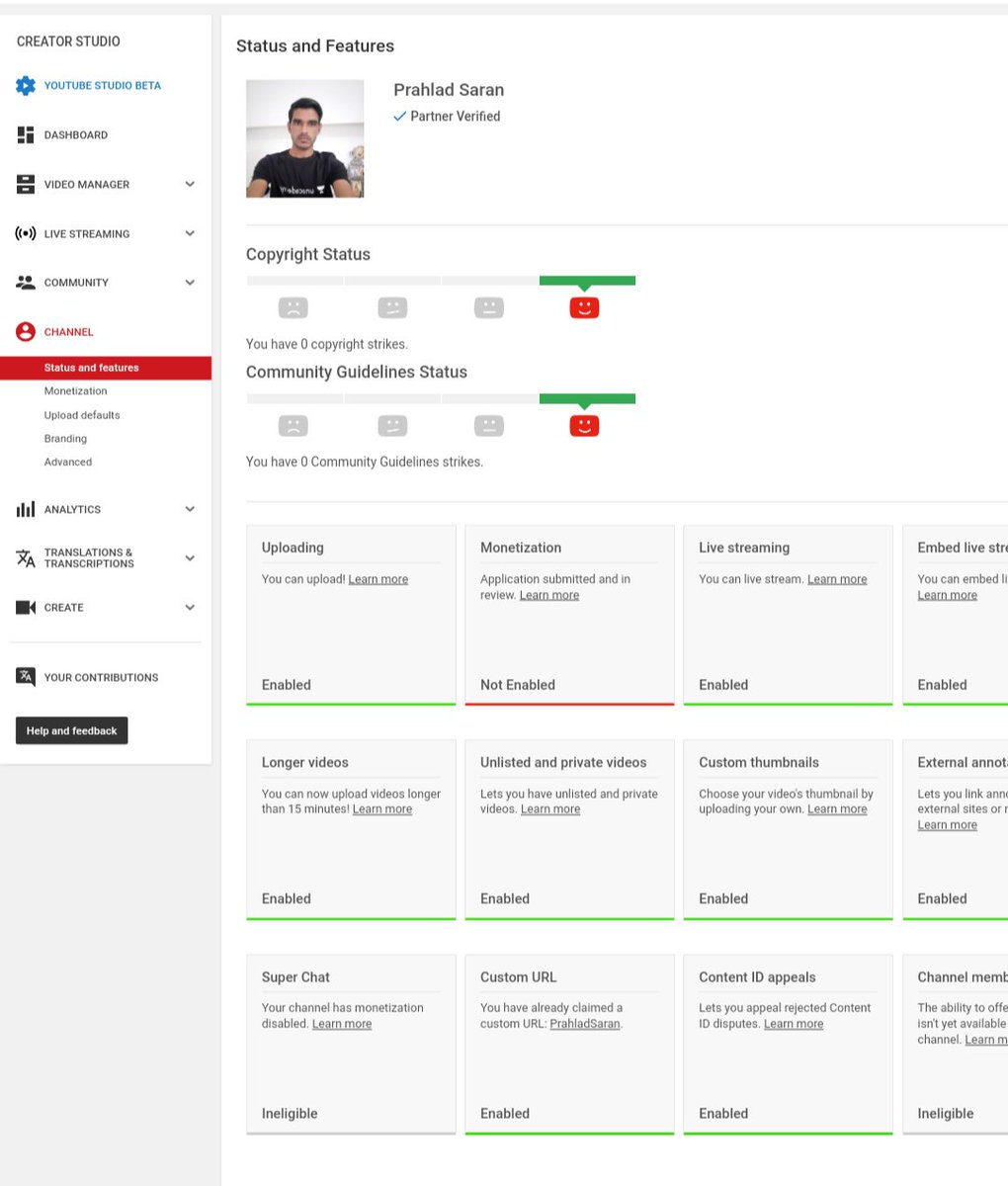Click "You have 0 copyright strikes." text
The width and height of the screenshot is (1008, 1186).
[327, 345]
